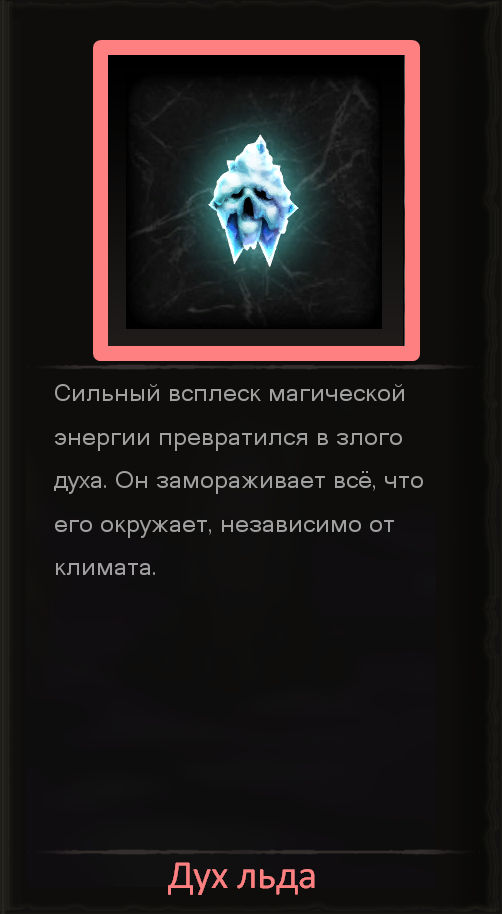The image size is (502, 914).
Task: Click the line Сильный всплеск магической
Action: 229,394
